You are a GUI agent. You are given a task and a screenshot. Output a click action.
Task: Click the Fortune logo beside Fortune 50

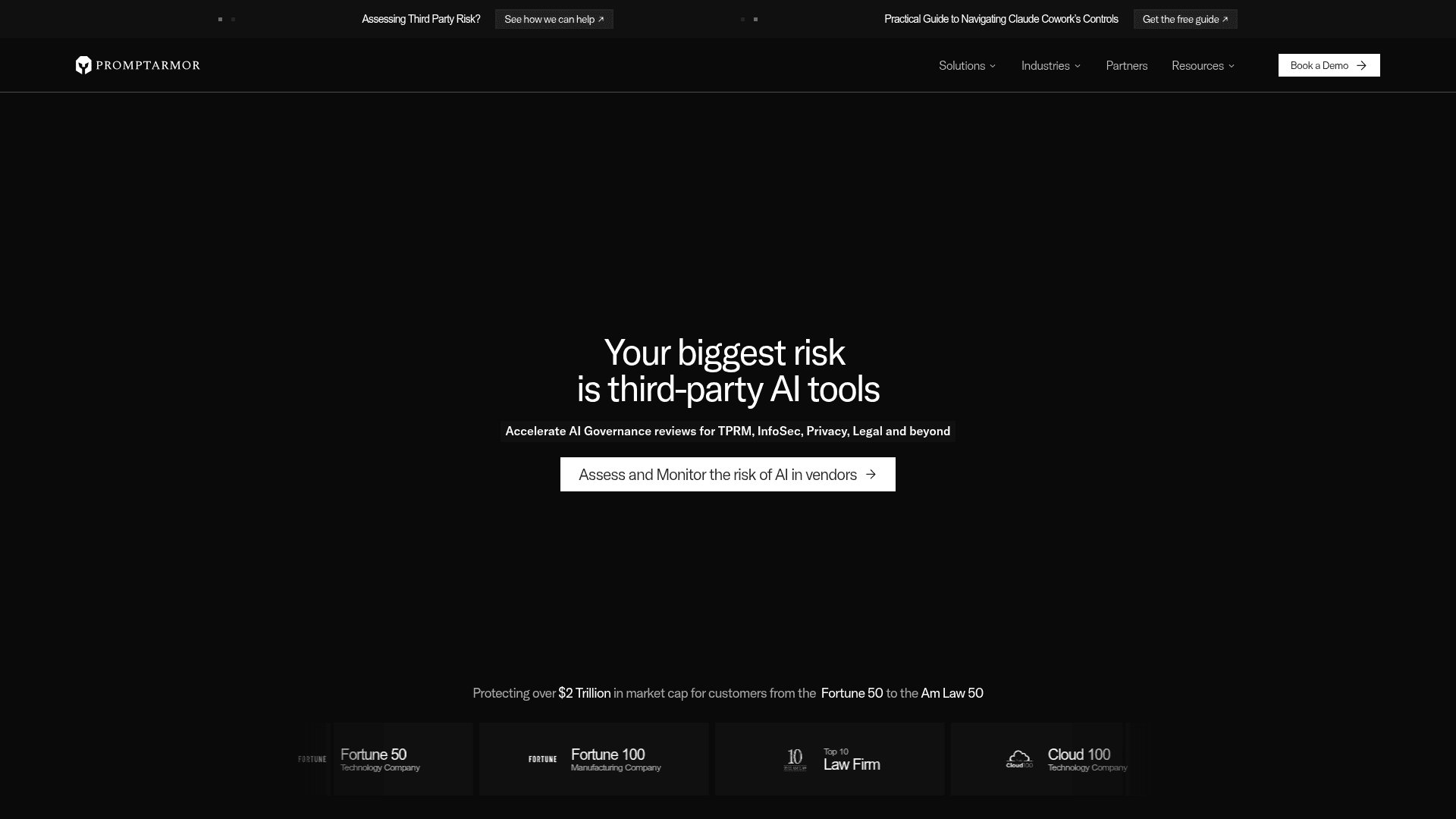(312, 759)
